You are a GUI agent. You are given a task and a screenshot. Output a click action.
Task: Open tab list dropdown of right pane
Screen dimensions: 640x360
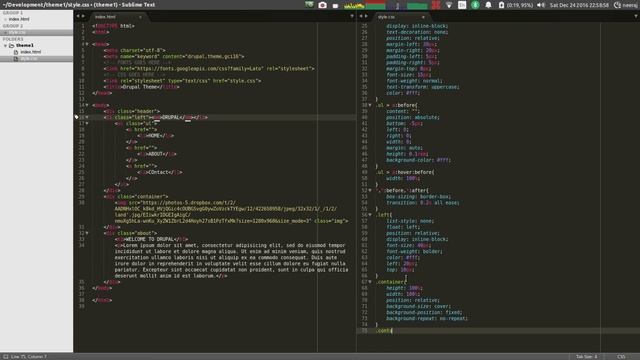(636, 16)
